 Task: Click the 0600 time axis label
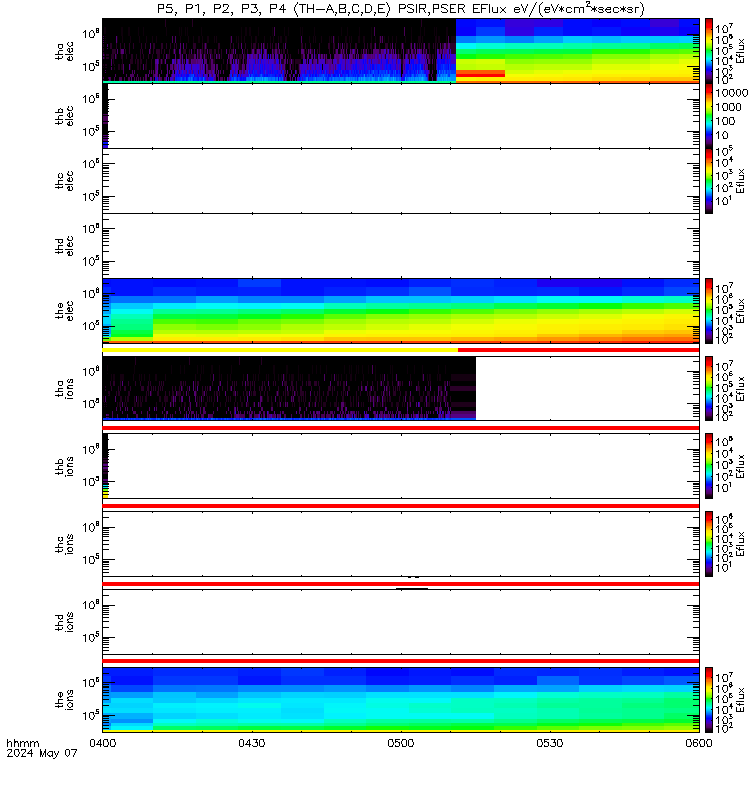click(698, 743)
